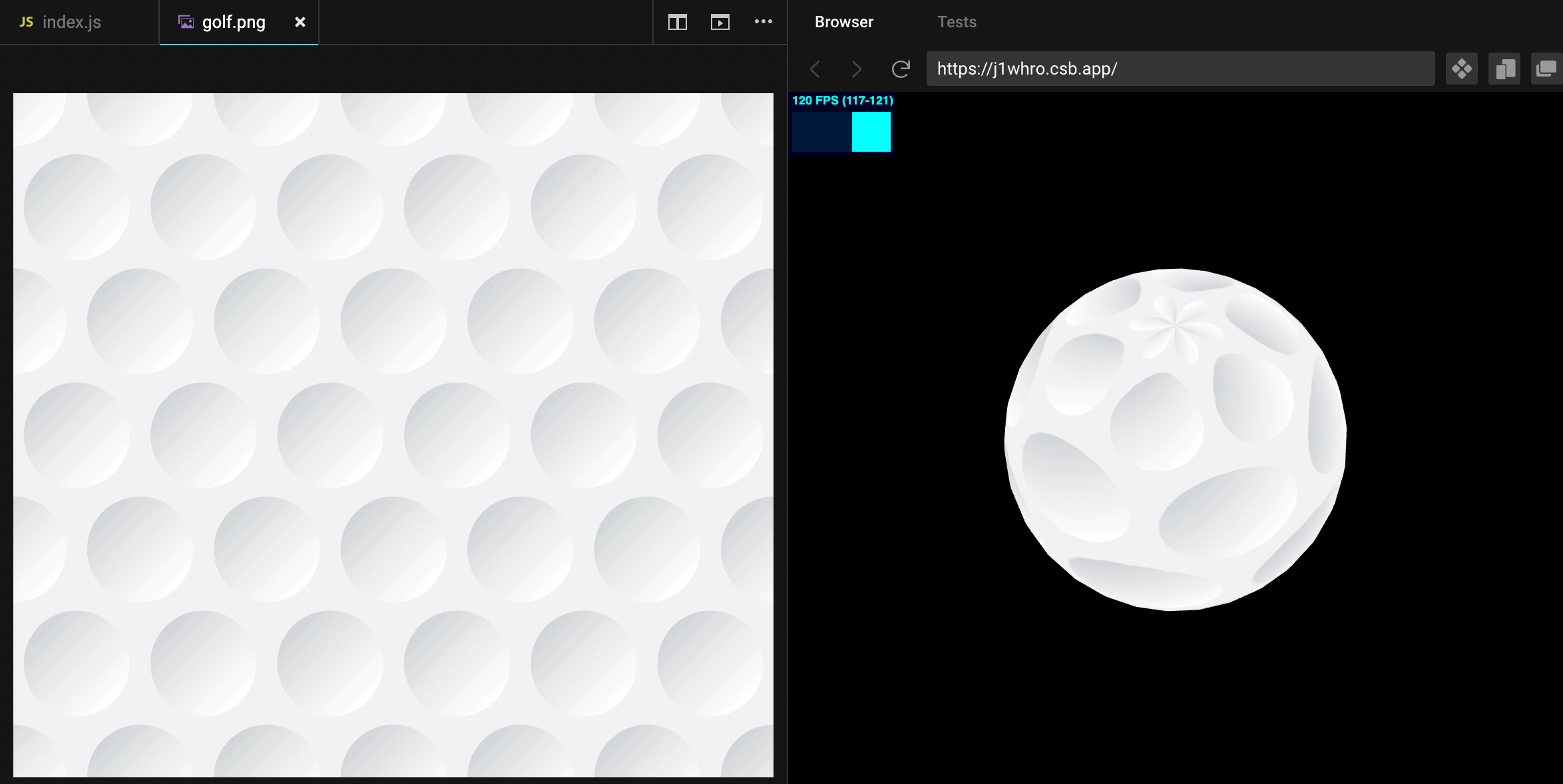Go forward in the preview browser
The width and height of the screenshot is (1563, 784).
pos(857,69)
